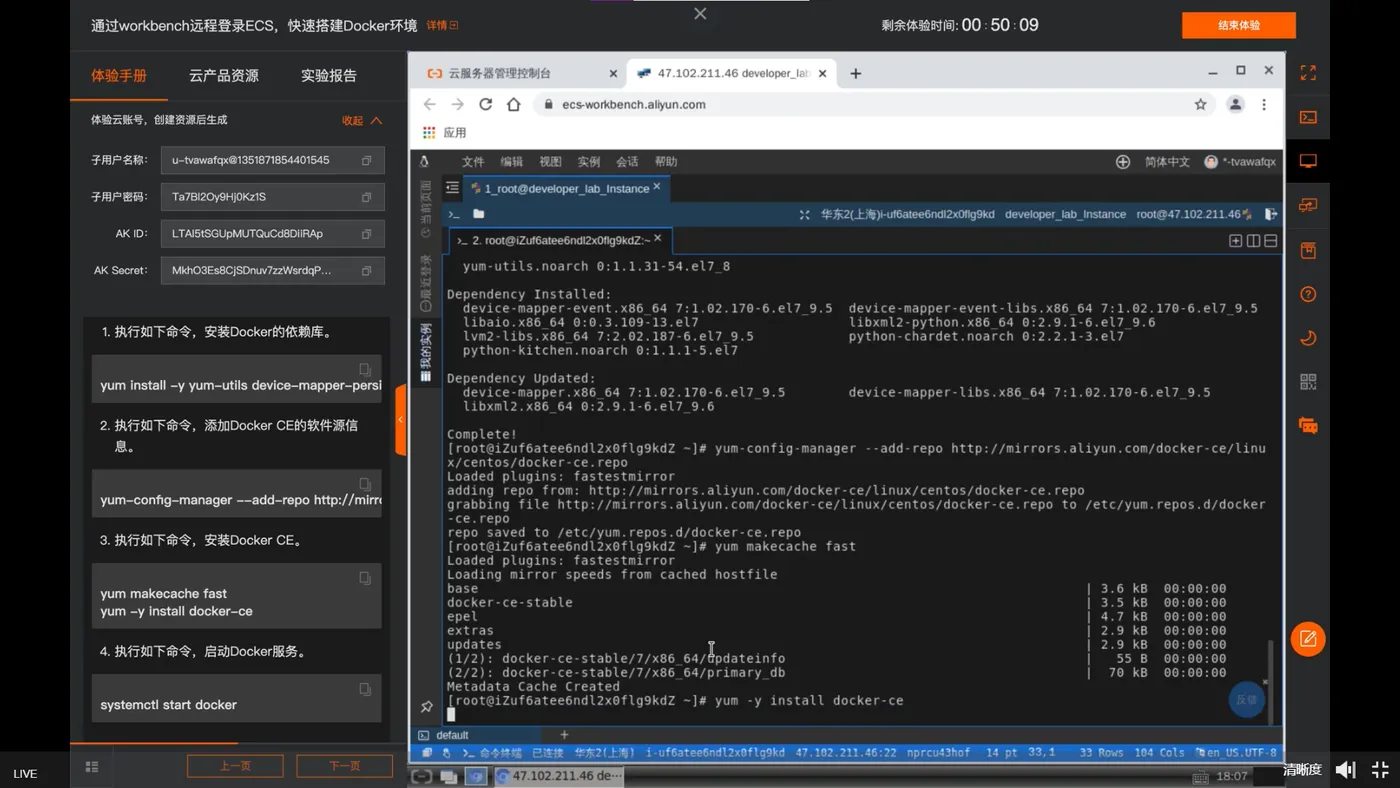The image size is (1400, 788).
Task: Copy the systemctl start docker command
Action: (365, 689)
